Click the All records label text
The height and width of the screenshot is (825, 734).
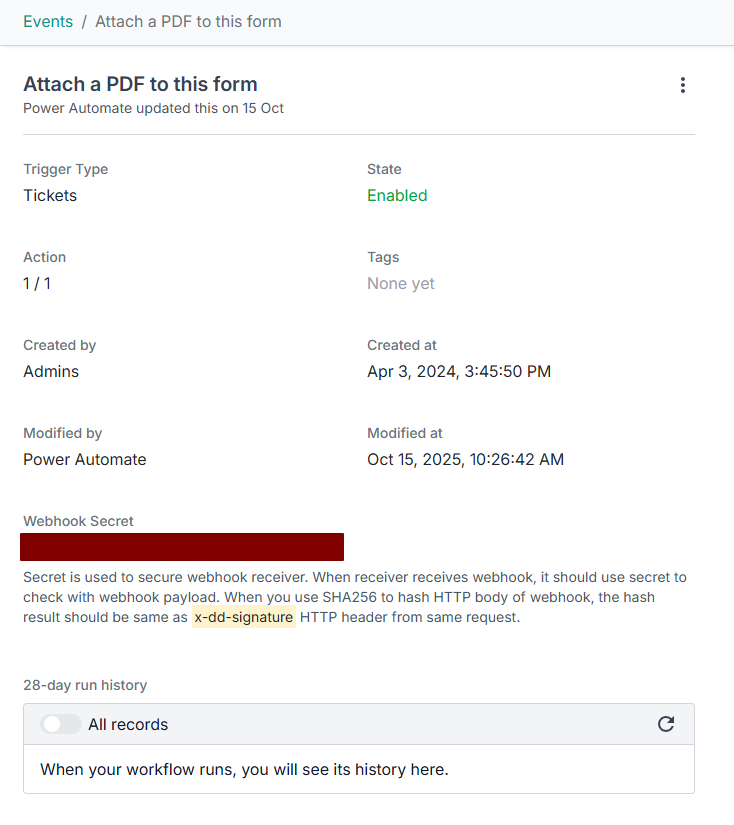coord(128,724)
